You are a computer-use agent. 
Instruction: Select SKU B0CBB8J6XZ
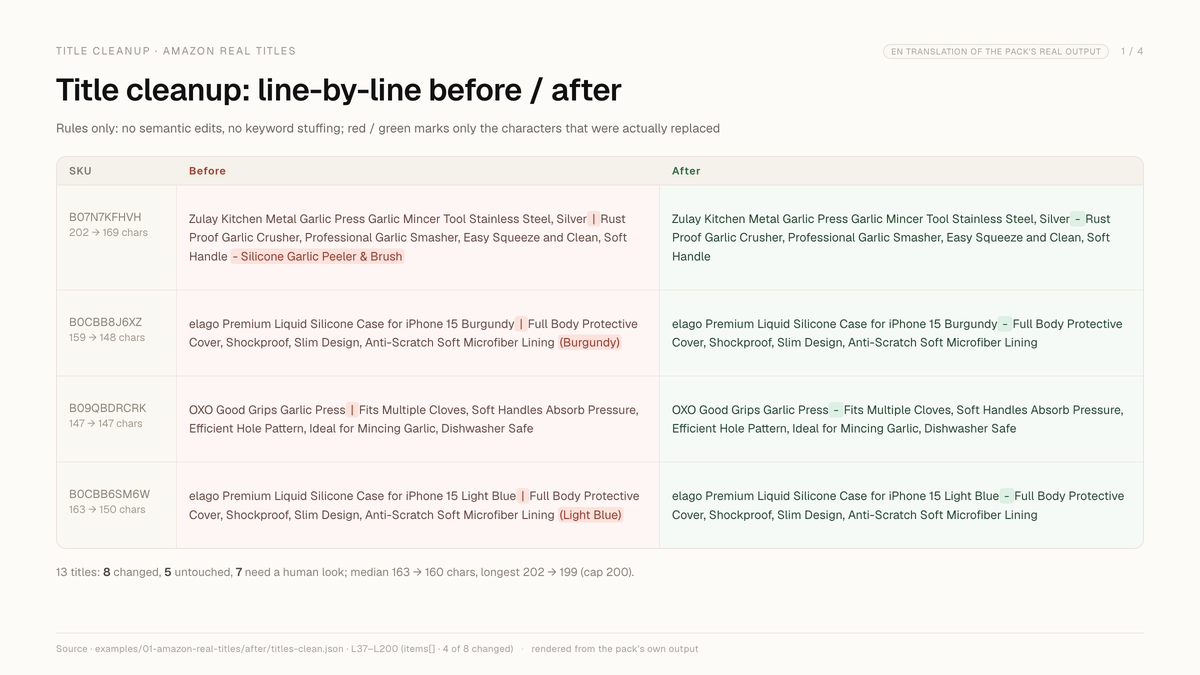(x=105, y=322)
